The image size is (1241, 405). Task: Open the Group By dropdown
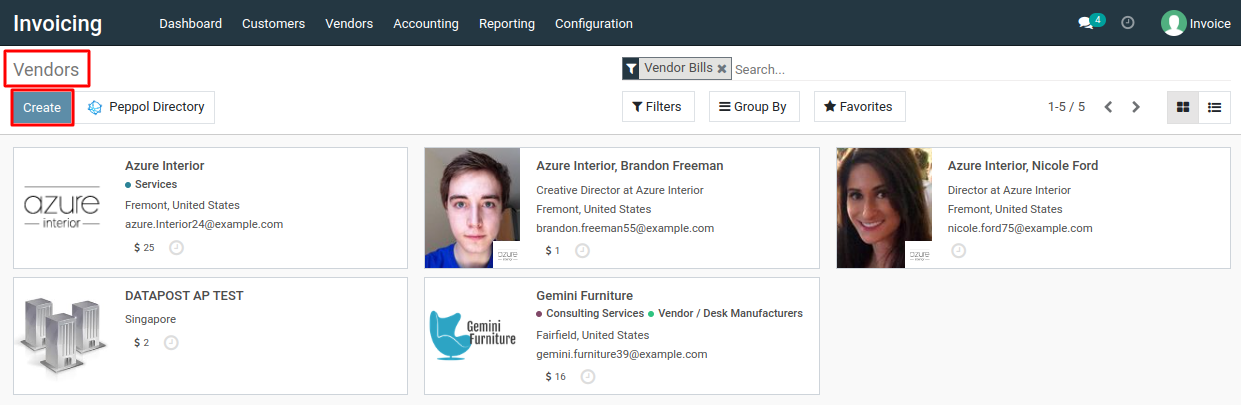(754, 107)
